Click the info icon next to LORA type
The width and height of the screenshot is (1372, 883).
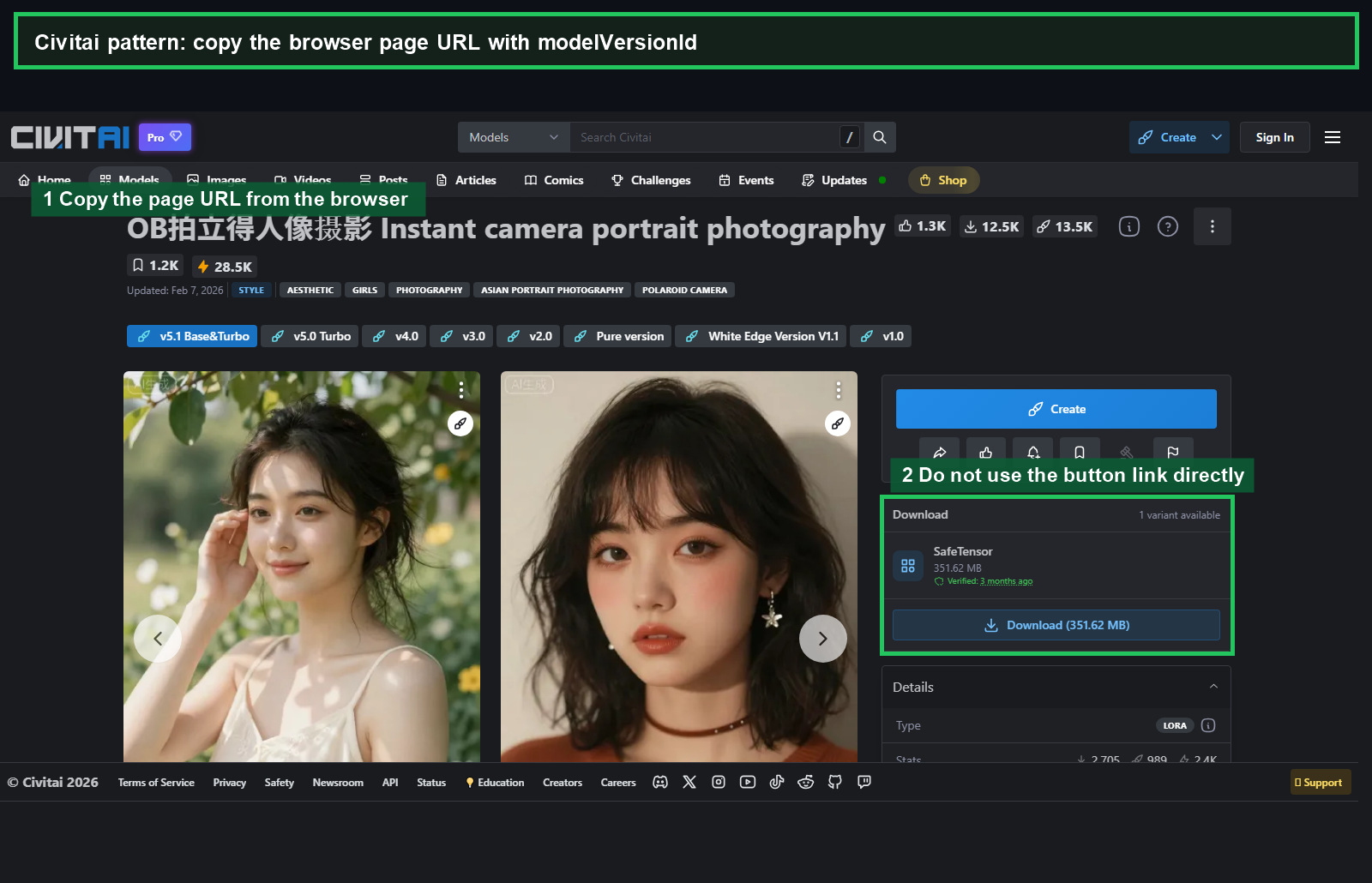click(1208, 725)
